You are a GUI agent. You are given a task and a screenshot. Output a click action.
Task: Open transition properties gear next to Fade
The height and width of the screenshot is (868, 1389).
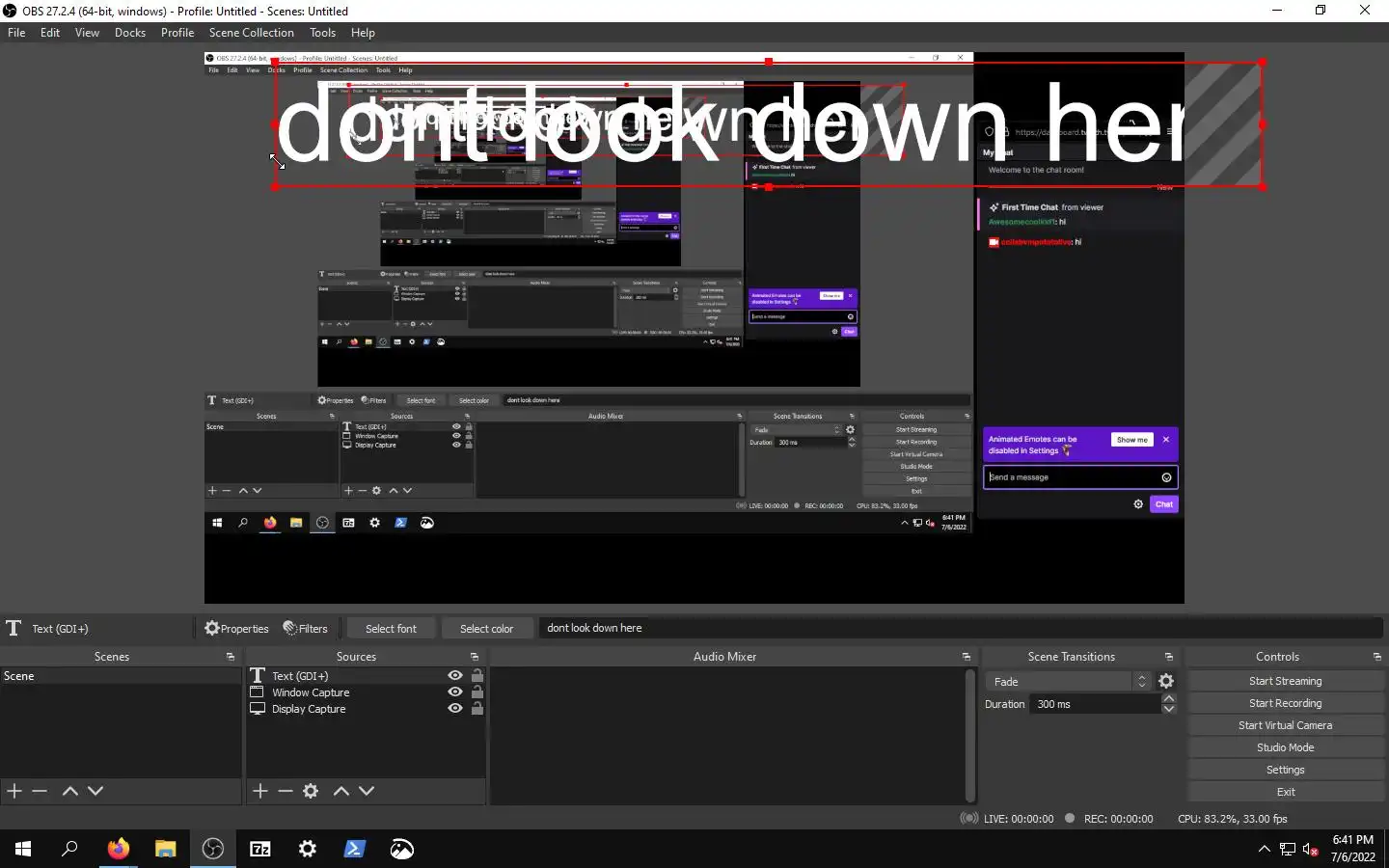tap(1166, 681)
